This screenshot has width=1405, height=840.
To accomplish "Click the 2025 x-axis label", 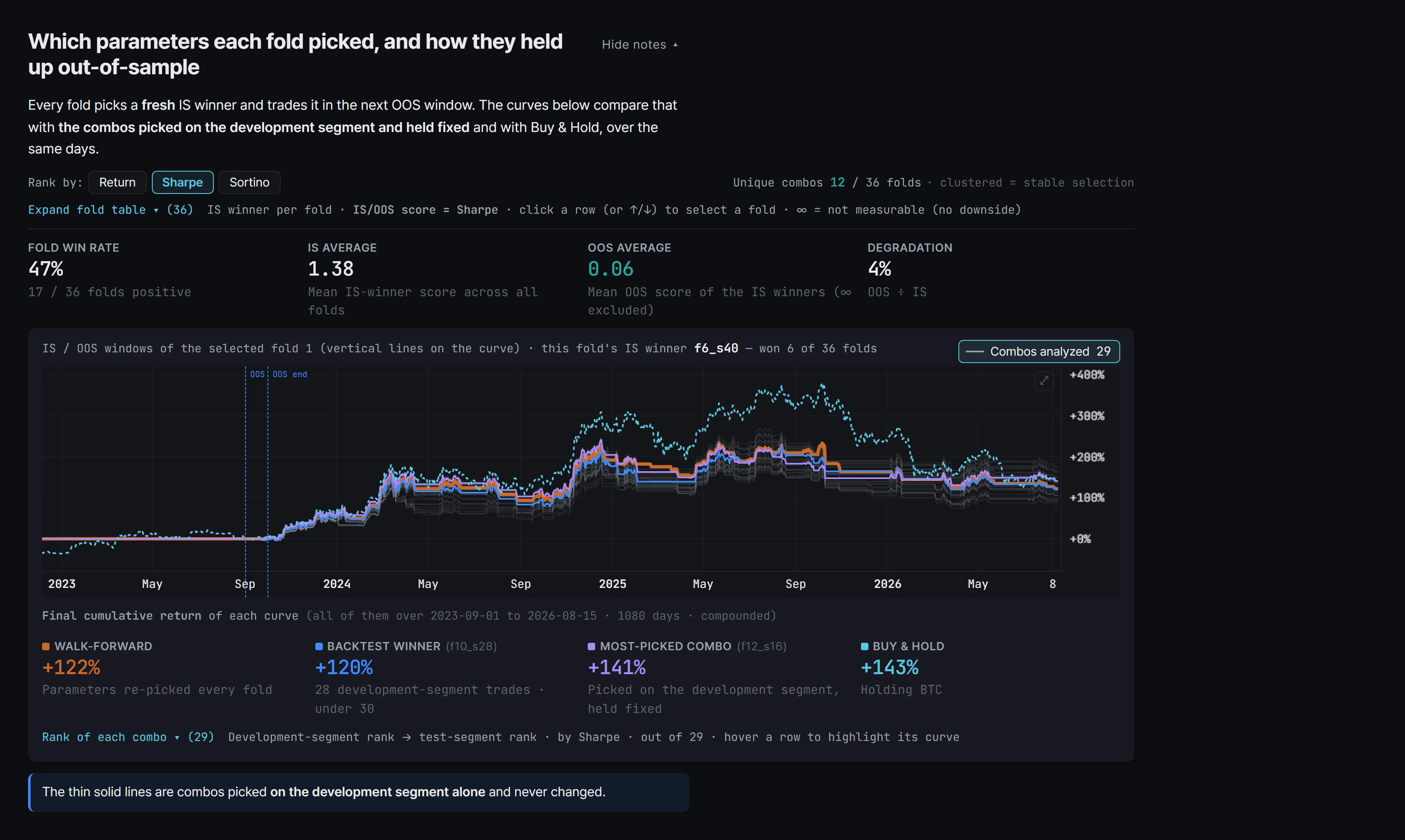I will (613, 583).
